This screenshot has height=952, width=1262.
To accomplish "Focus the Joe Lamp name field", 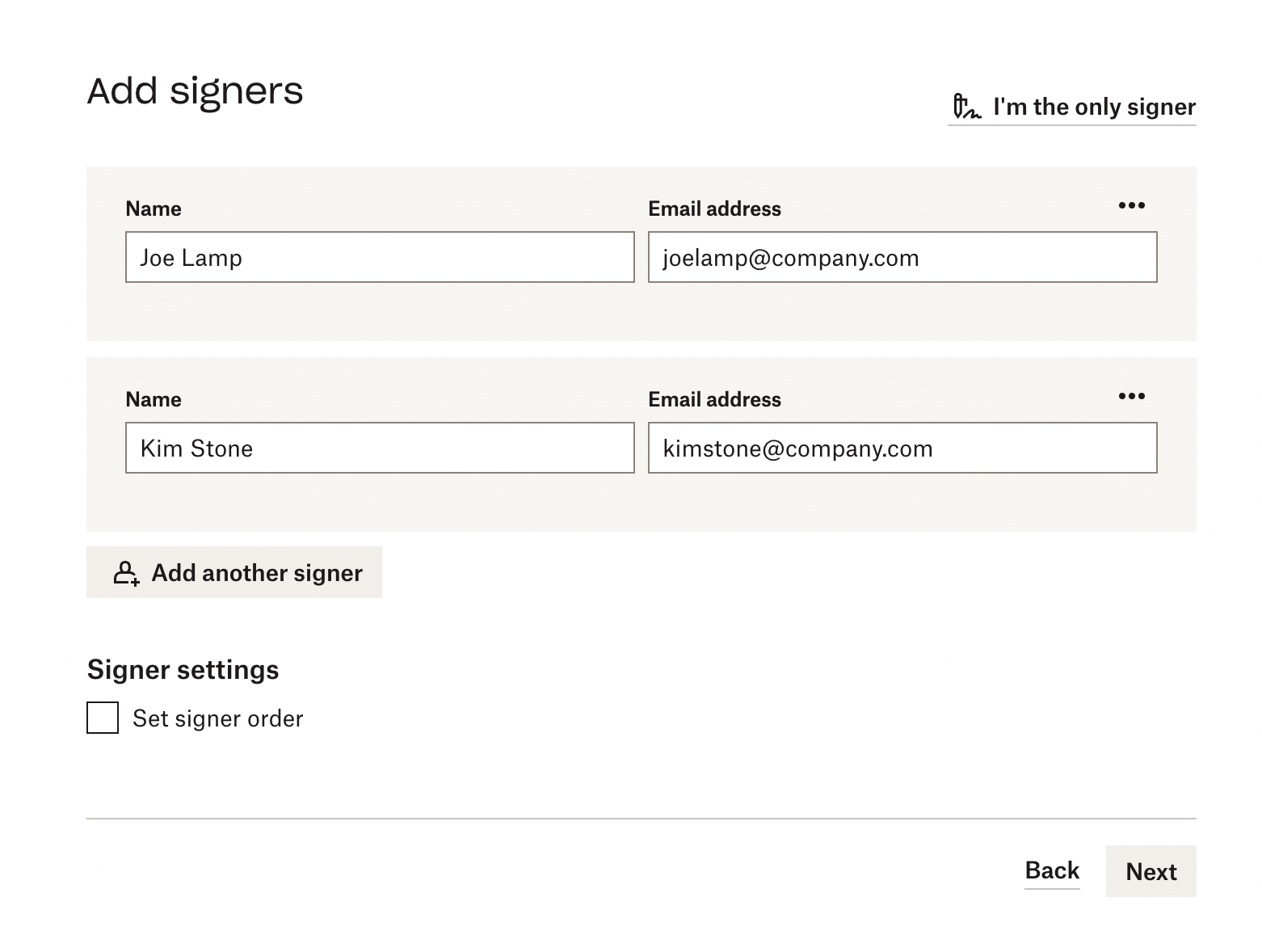I will pyautogui.click(x=380, y=257).
